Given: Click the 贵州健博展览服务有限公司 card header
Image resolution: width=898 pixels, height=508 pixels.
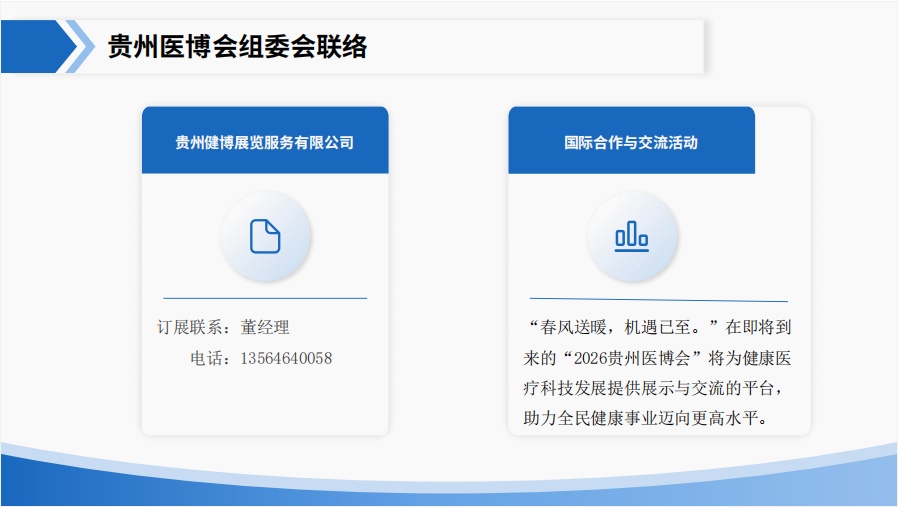Looking at the screenshot, I should click(264, 141).
